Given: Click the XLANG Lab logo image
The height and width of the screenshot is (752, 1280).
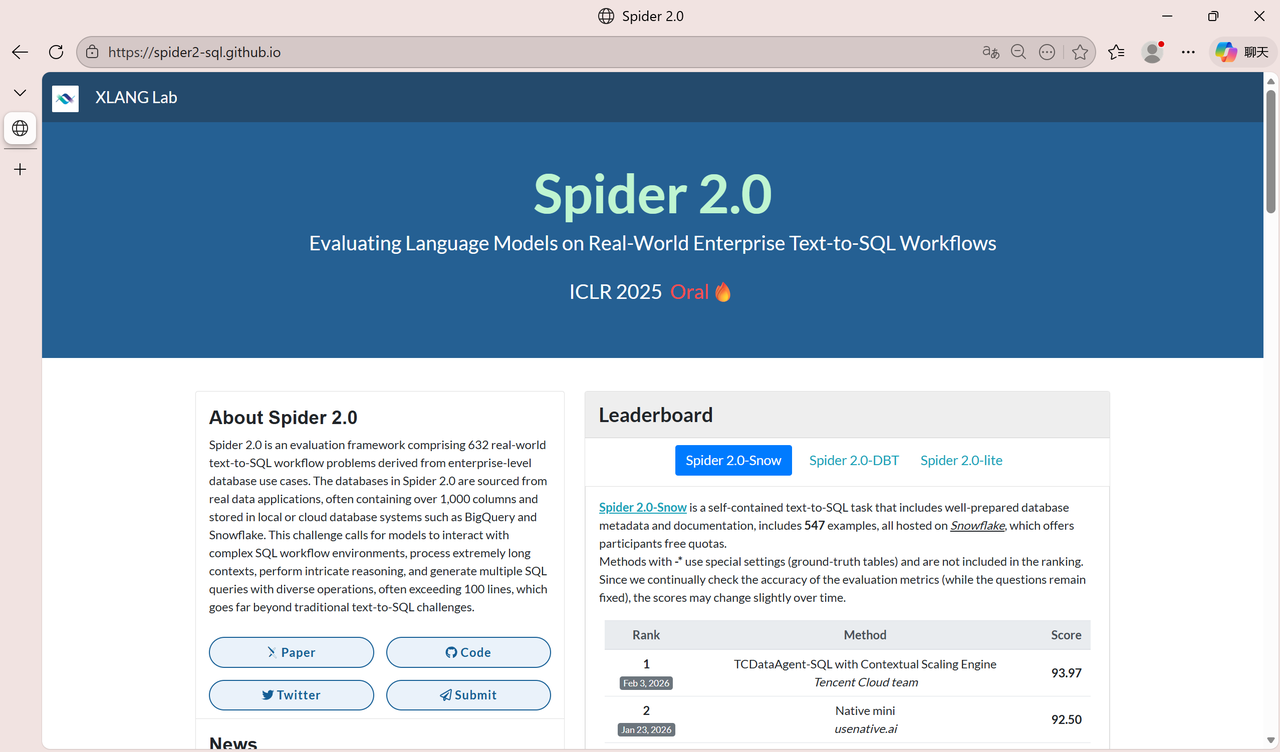Looking at the screenshot, I should [x=65, y=98].
